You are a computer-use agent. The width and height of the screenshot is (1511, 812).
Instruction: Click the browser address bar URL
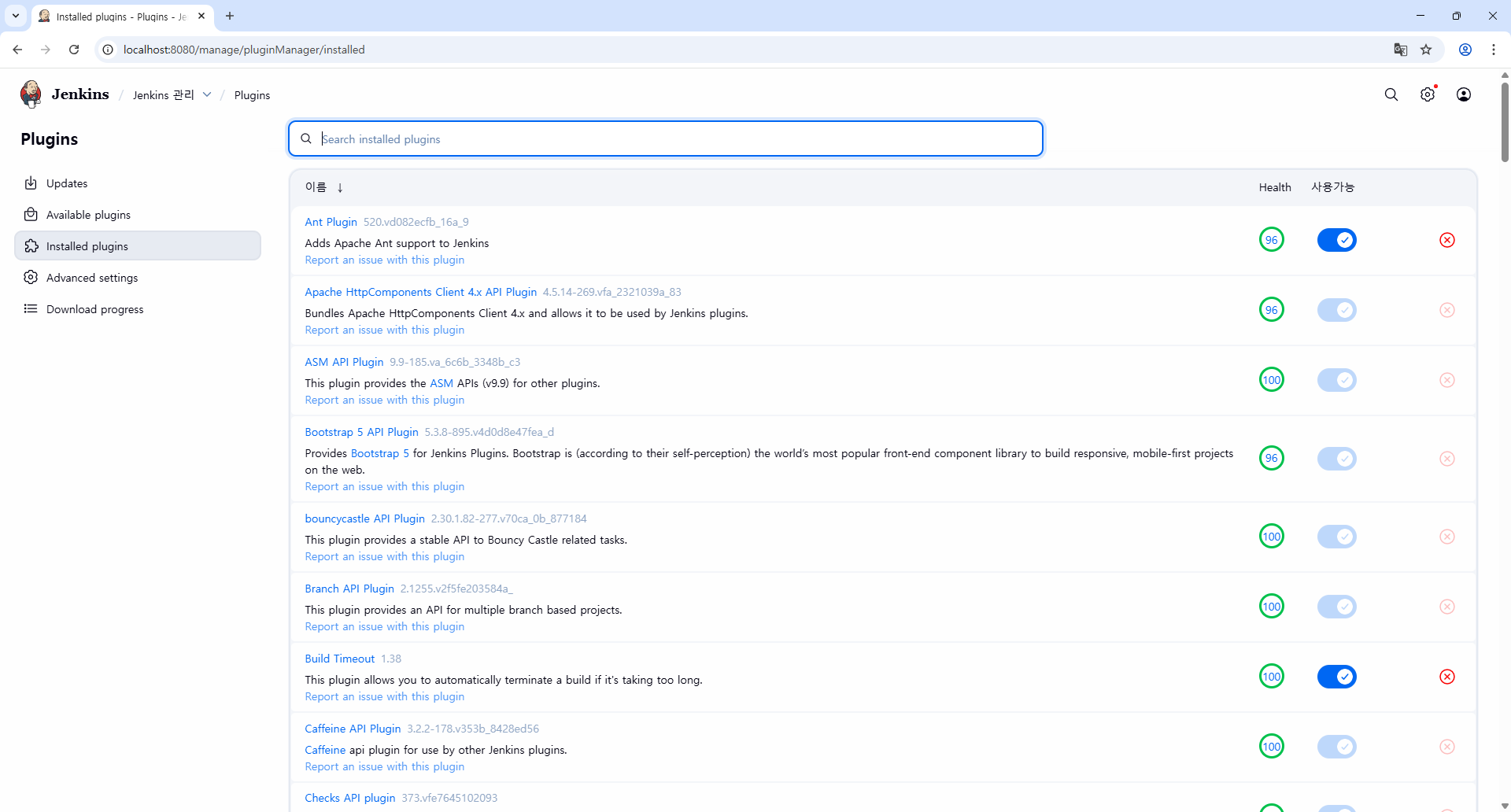click(244, 50)
